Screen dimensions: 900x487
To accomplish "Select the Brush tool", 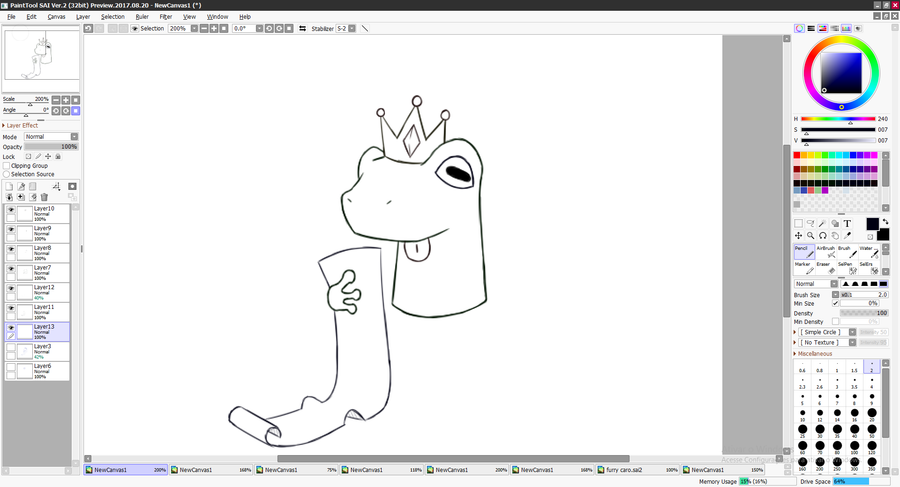I will tap(847, 252).
